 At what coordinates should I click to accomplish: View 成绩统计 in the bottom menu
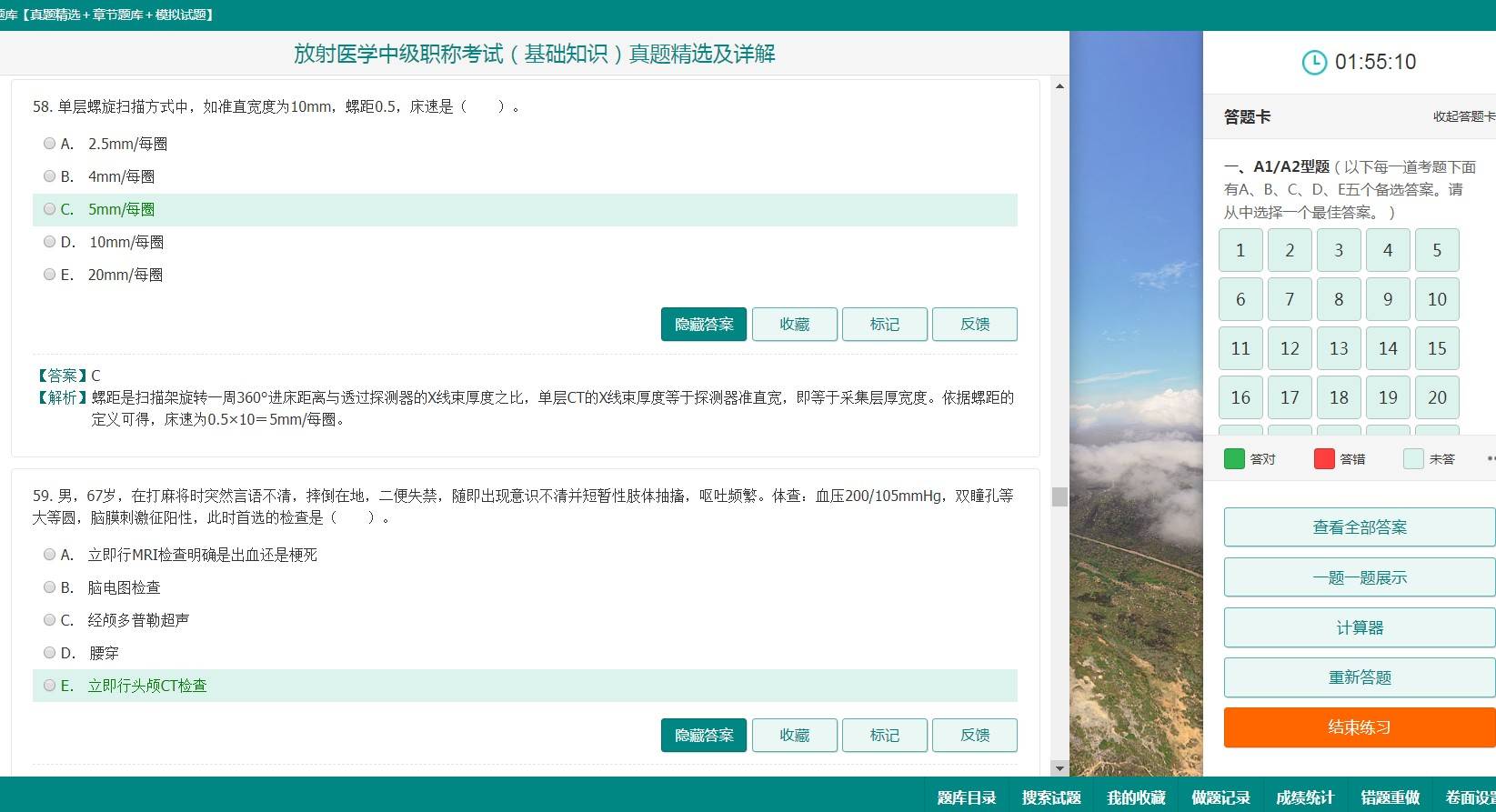1305,797
